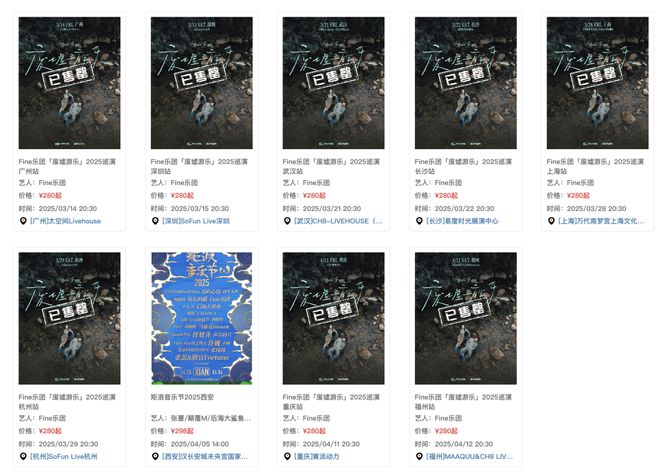The height and width of the screenshot is (473, 660).
Task: Open the [广州]太空间Livehouse venue link
Action: coord(66,221)
